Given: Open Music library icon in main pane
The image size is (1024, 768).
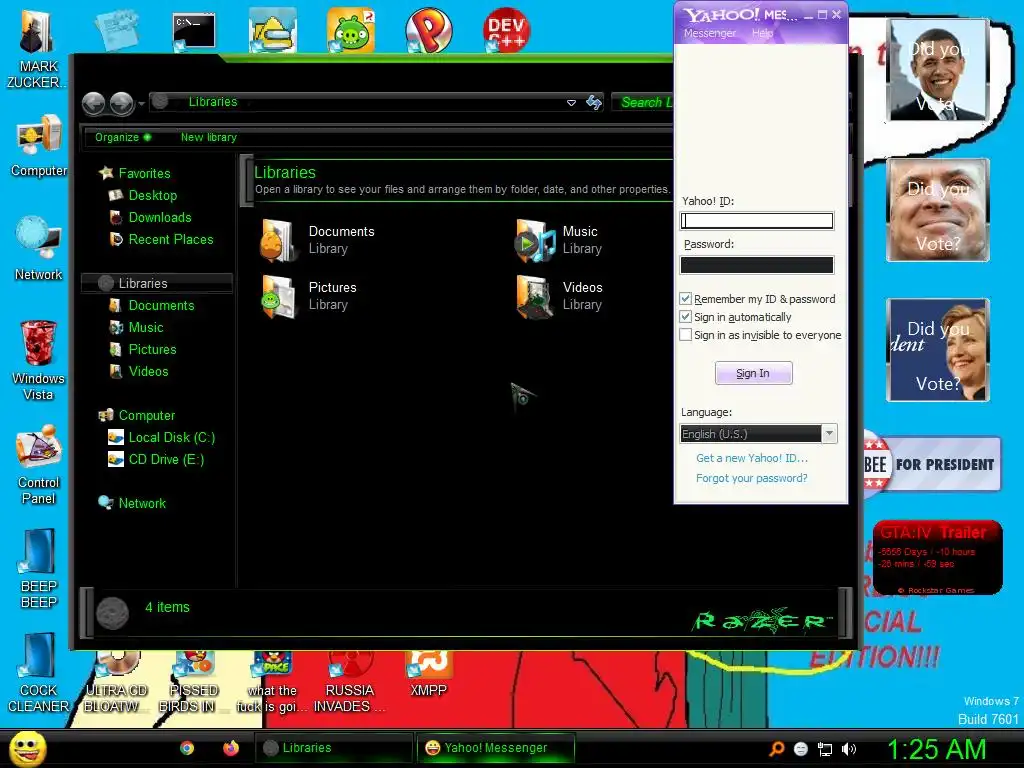Looking at the screenshot, I should [534, 240].
